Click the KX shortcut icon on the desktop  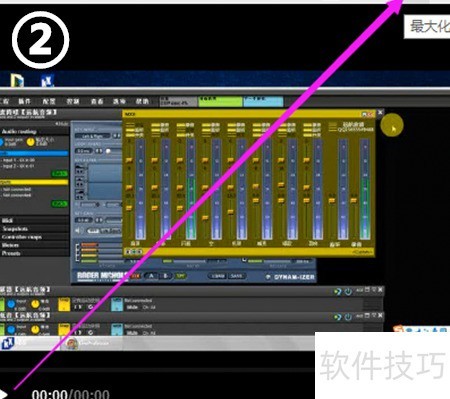[x=47, y=81]
